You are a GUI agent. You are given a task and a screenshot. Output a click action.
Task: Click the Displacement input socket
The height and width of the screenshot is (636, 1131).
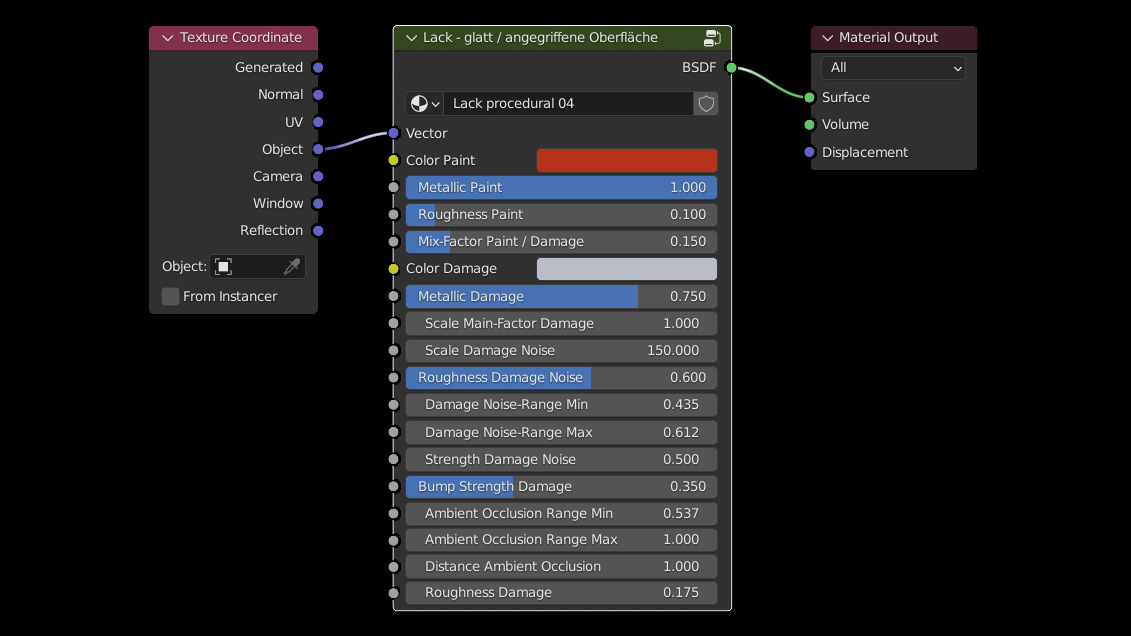[x=809, y=152]
